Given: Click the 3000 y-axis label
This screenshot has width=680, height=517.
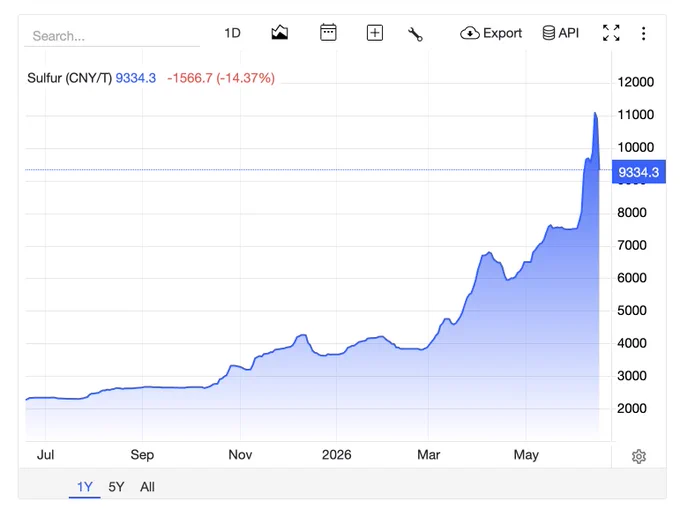Looking at the screenshot, I should (x=632, y=376).
